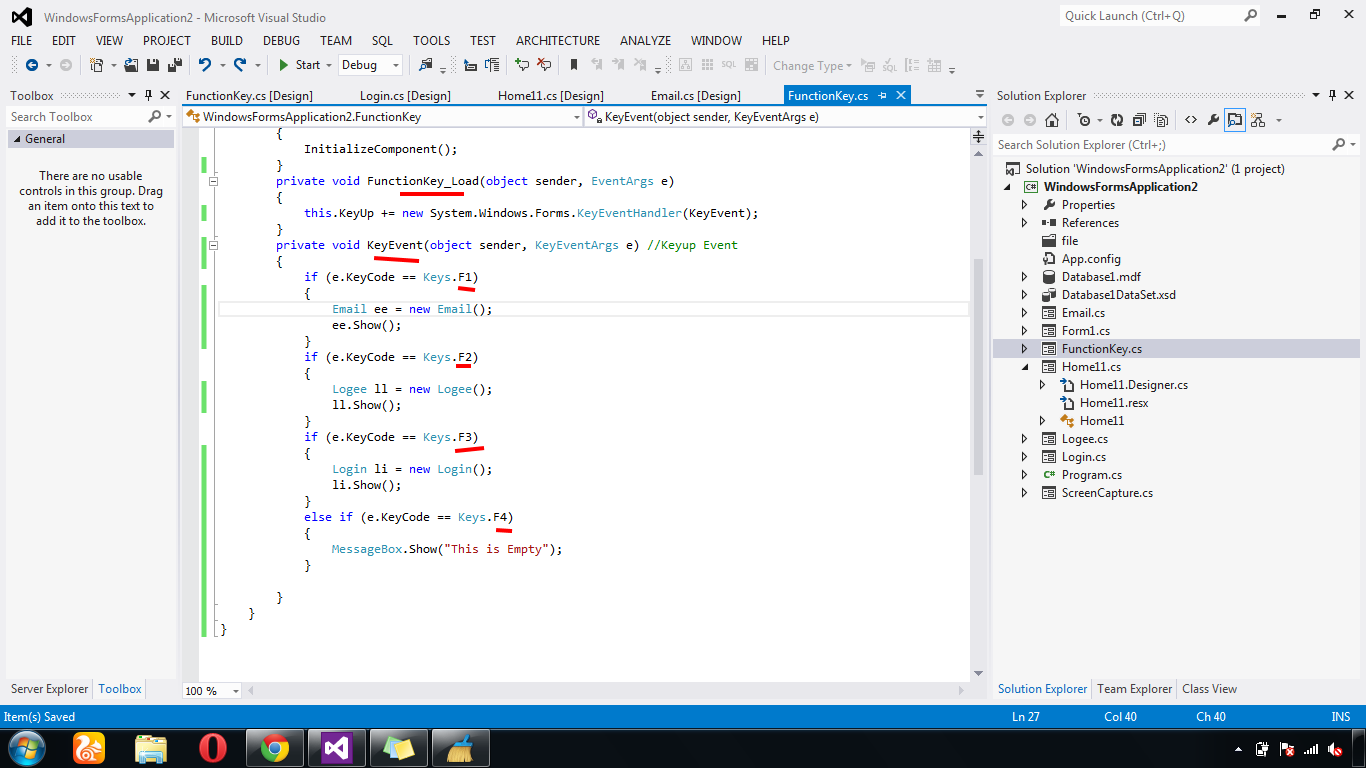Select App.config in Solution Explorer
Screen dimensions: 1366x768
[1090, 259]
